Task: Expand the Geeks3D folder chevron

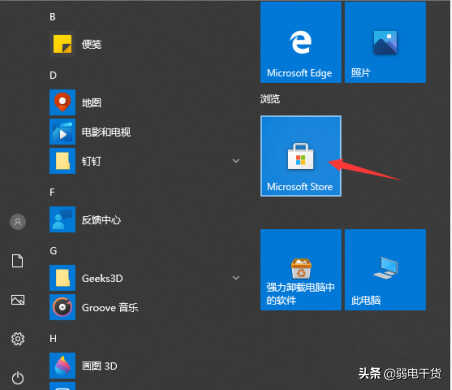Action: click(236, 278)
